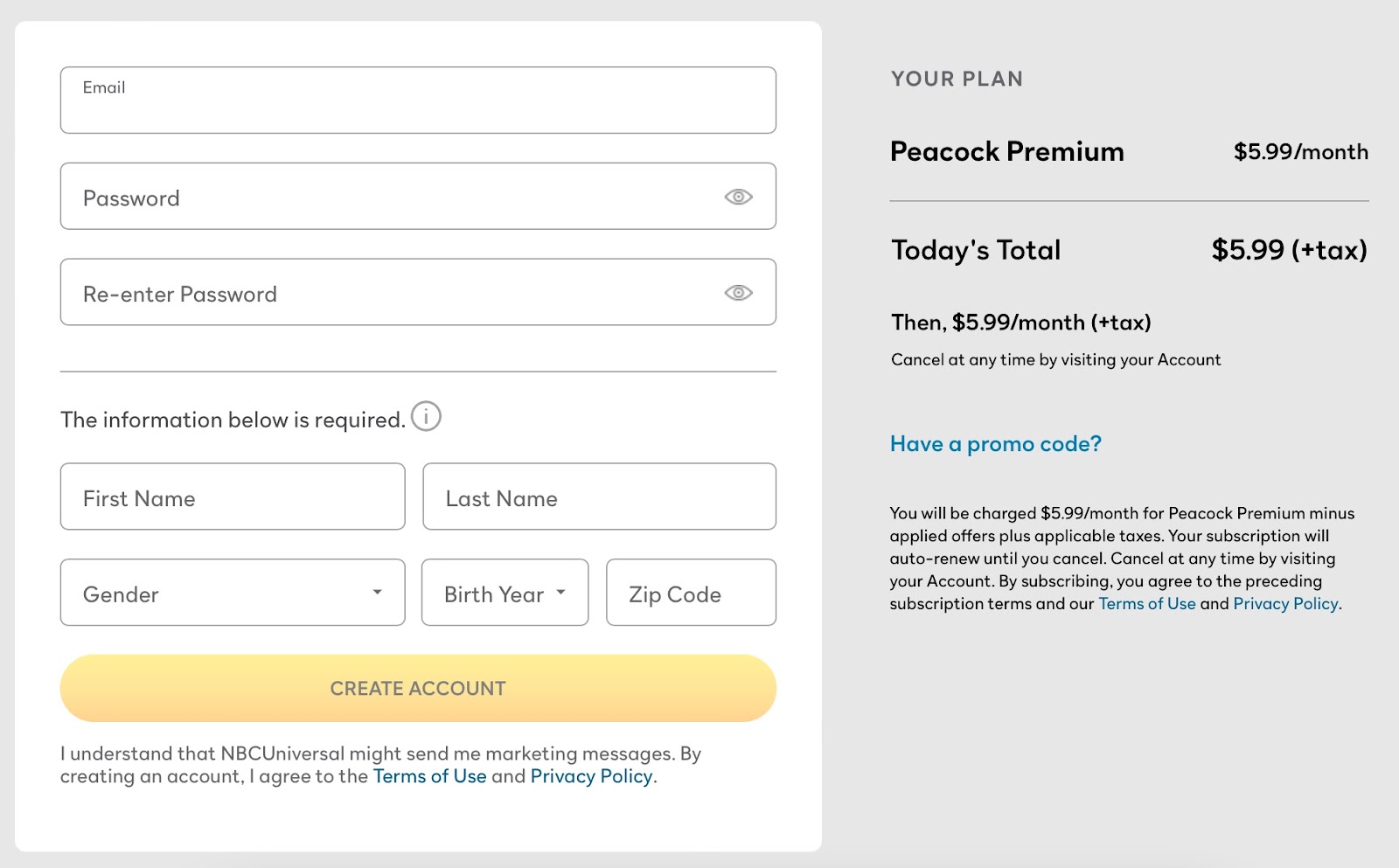Expand the Gender dropdown arrow

pyautogui.click(x=377, y=592)
